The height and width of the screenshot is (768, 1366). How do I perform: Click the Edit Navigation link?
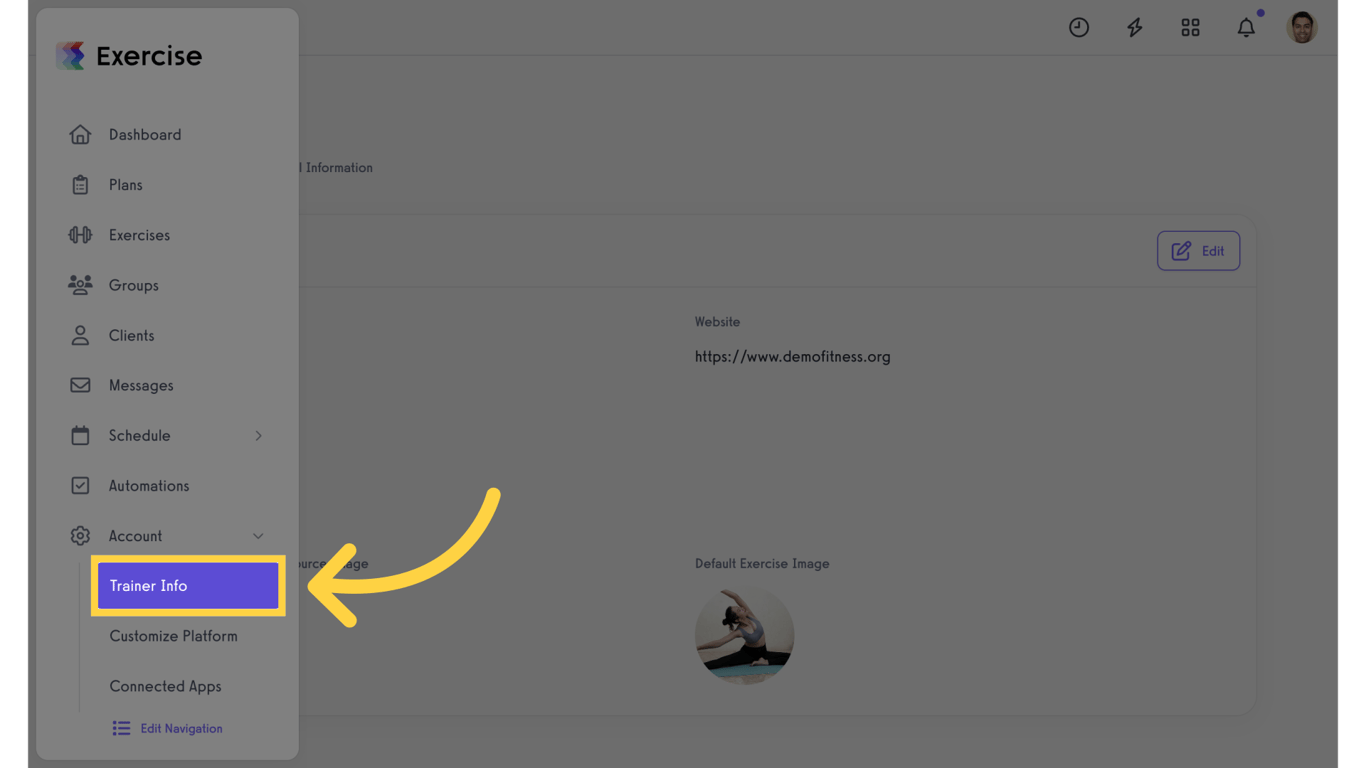tap(168, 728)
